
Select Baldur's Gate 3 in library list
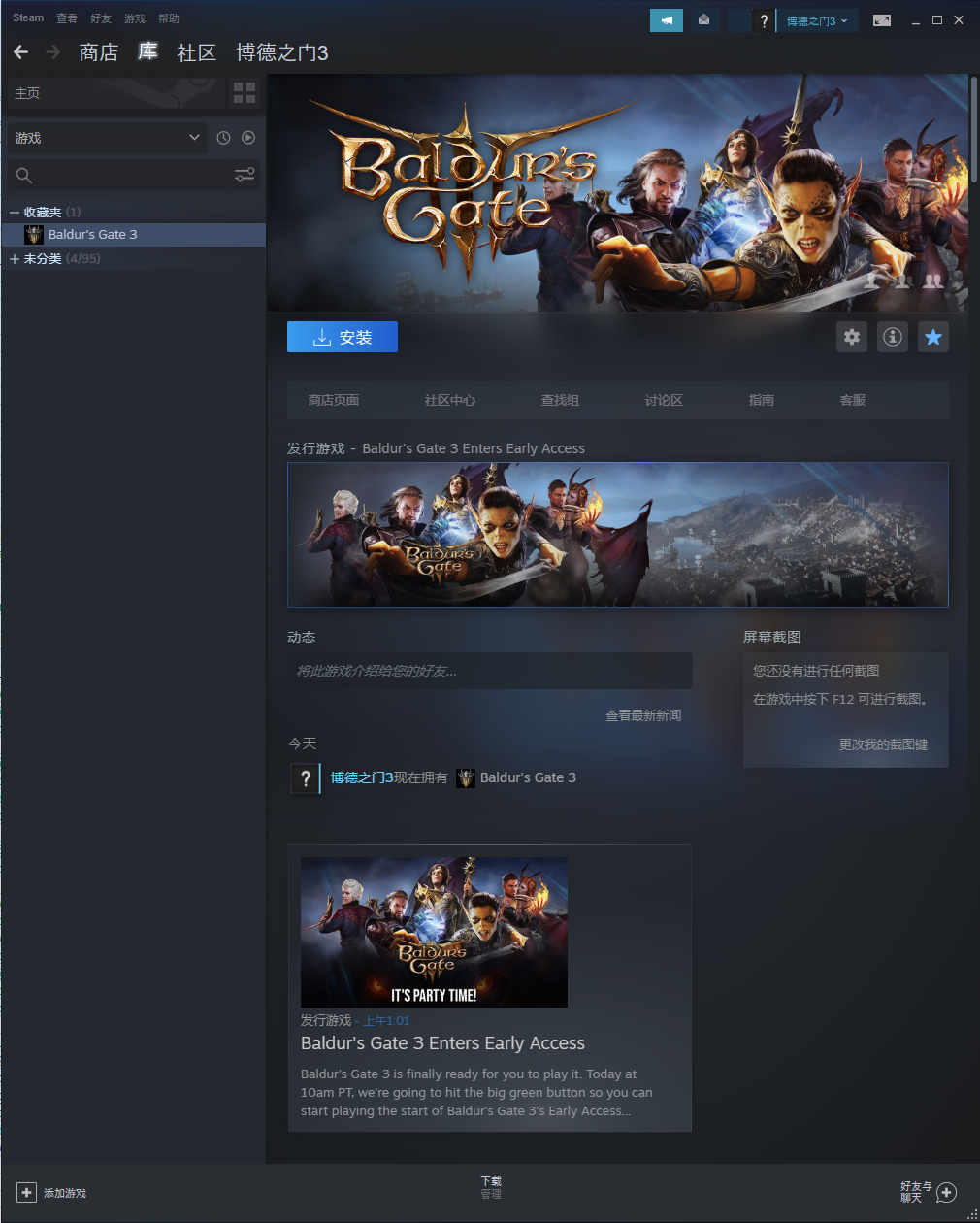tap(133, 234)
